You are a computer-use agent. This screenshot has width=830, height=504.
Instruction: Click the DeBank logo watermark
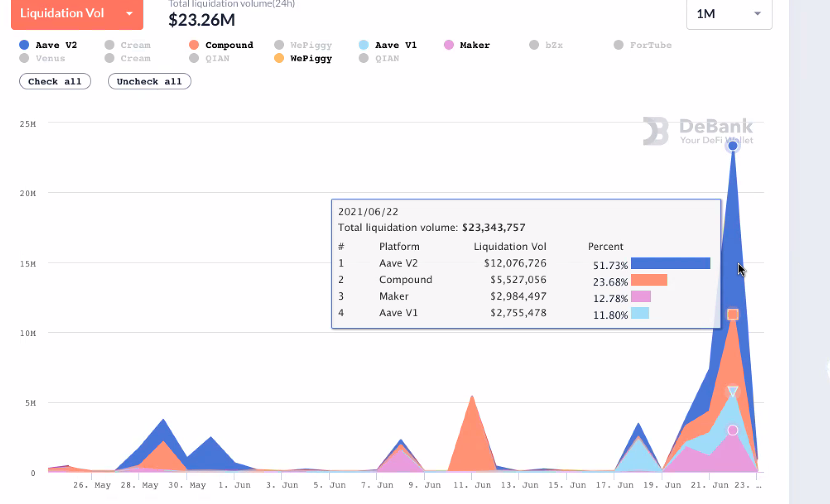pyautogui.click(x=697, y=131)
